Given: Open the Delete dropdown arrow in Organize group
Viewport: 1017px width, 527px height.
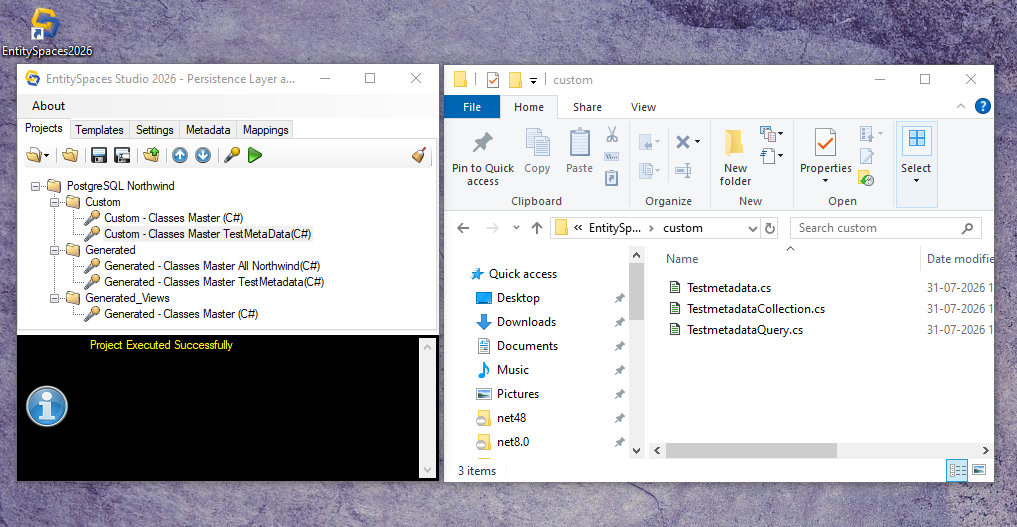Looking at the screenshot, I should point(698,141).
